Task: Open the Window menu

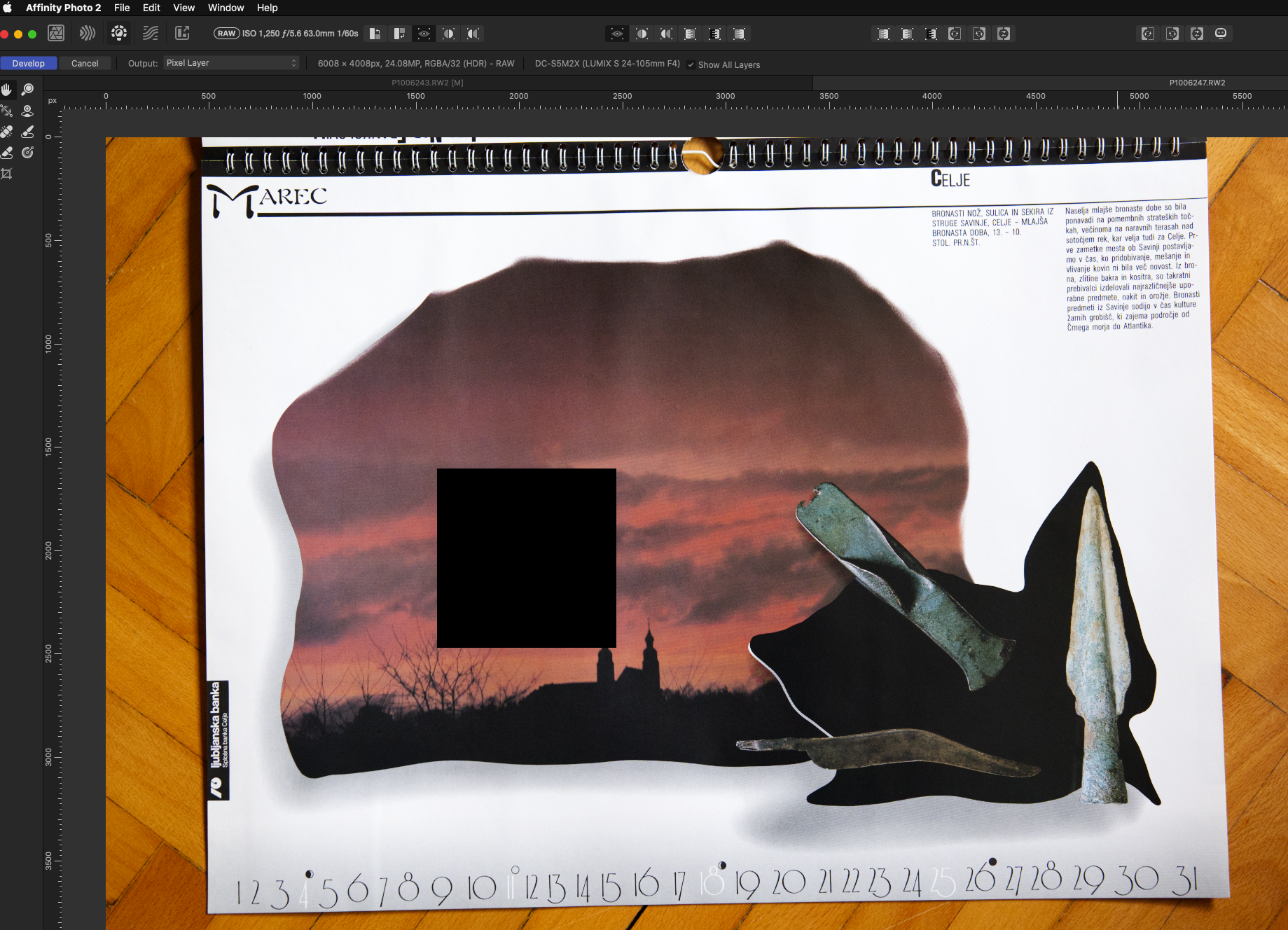Action: (226, 8)
